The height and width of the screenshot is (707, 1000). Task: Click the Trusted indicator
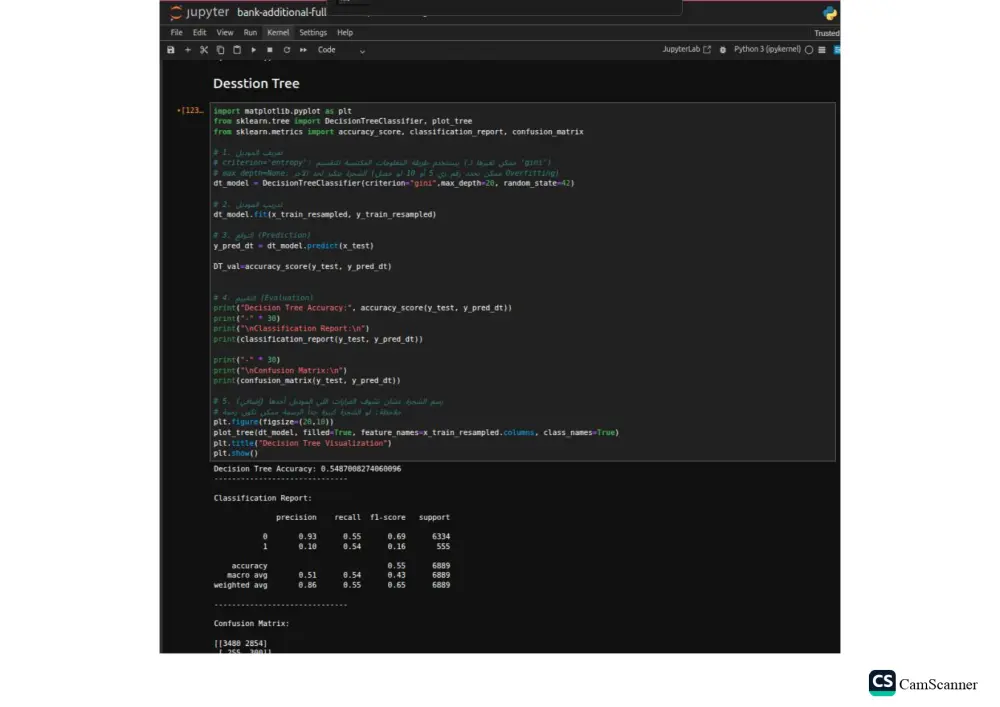point(826,32)
